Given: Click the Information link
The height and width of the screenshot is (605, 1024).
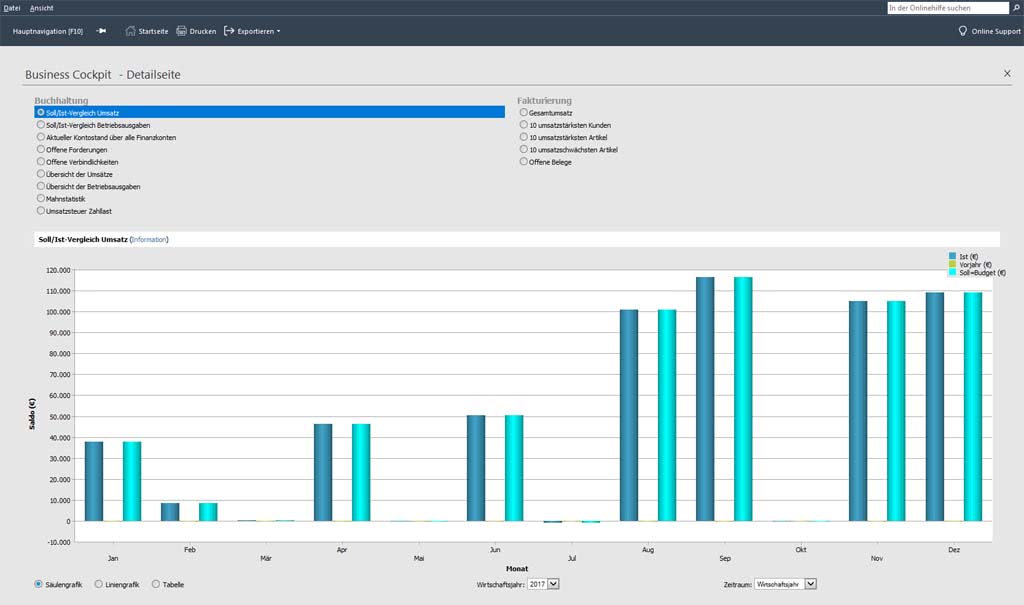Looking at the screenshot, I should pyautogui.click(x=149, y=240).
